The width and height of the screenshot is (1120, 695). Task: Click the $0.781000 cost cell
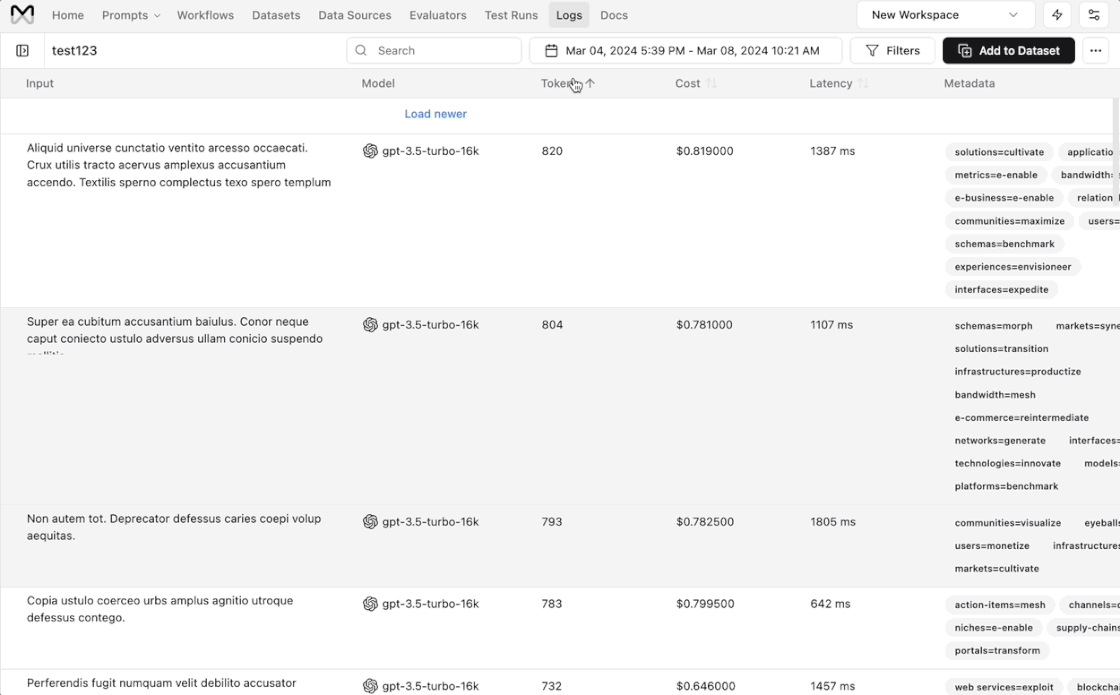tap(704, 324)
